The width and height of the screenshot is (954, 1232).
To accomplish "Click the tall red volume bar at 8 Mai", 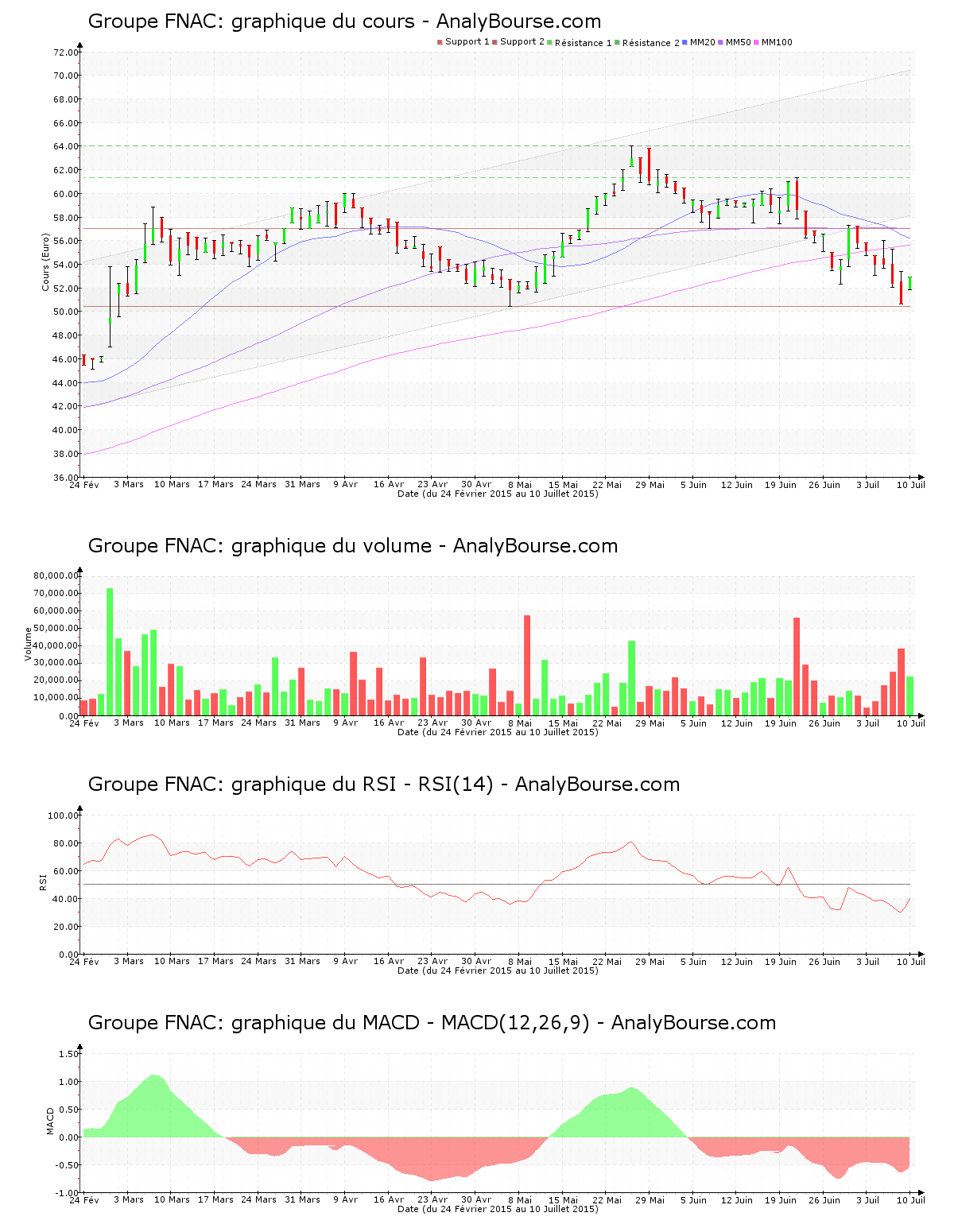I will pos(527,665).
